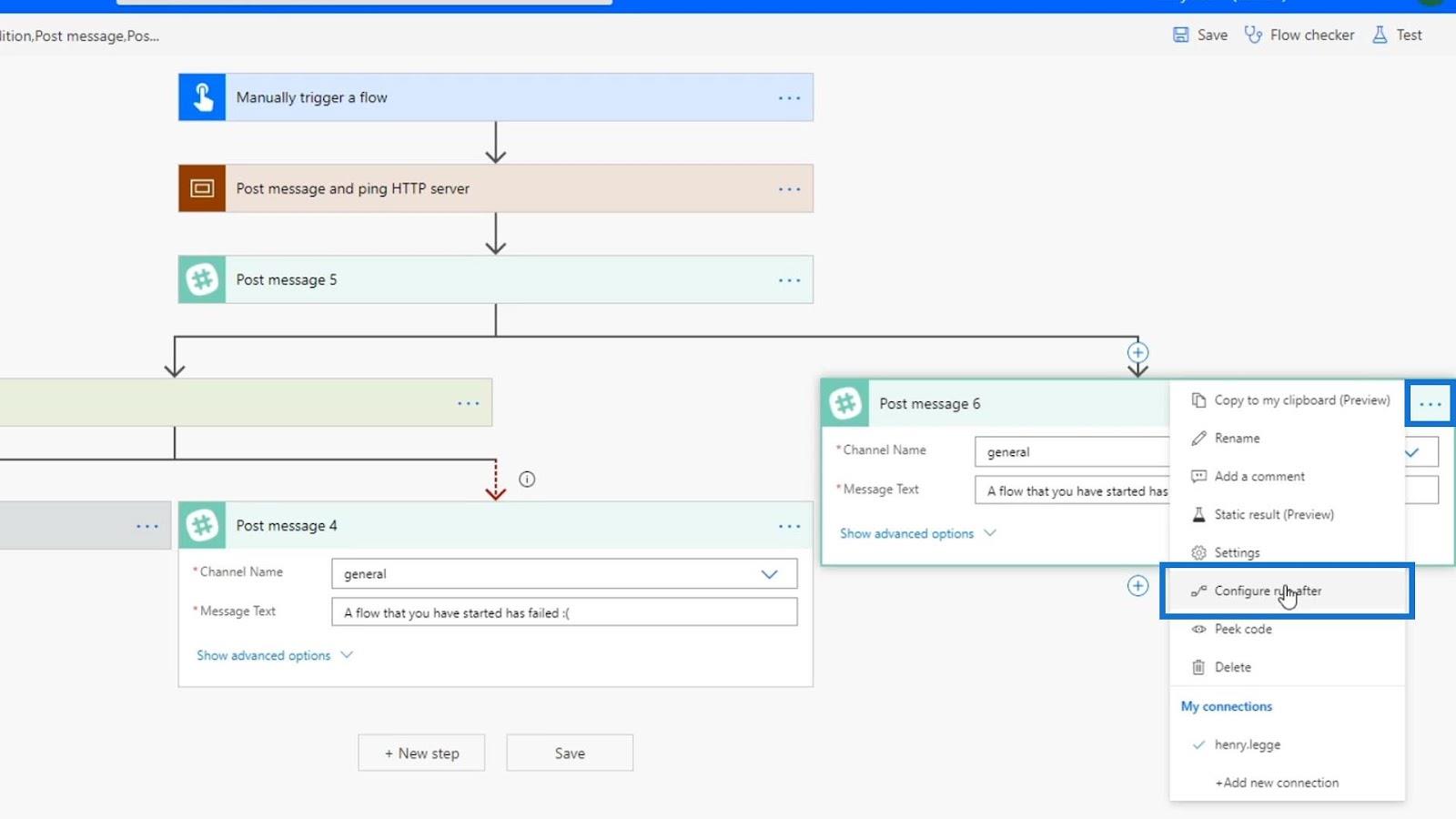
Task: Open the ellipsis menu of the gray card
Action: point(147,525)
